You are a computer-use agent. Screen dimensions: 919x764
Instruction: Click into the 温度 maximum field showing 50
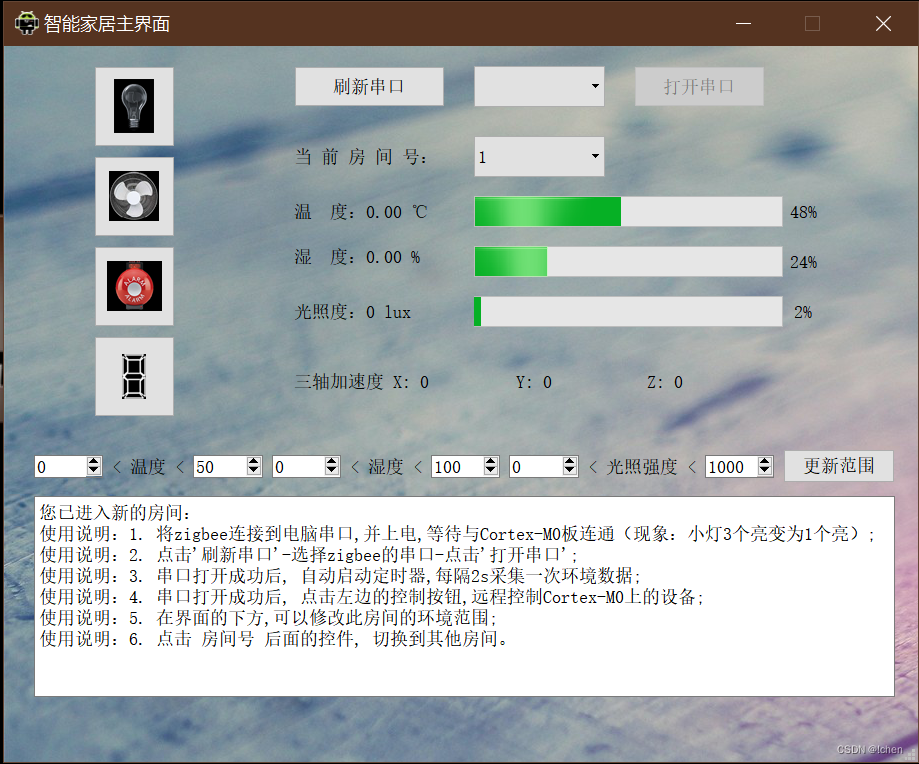click(x=220, y=466)
